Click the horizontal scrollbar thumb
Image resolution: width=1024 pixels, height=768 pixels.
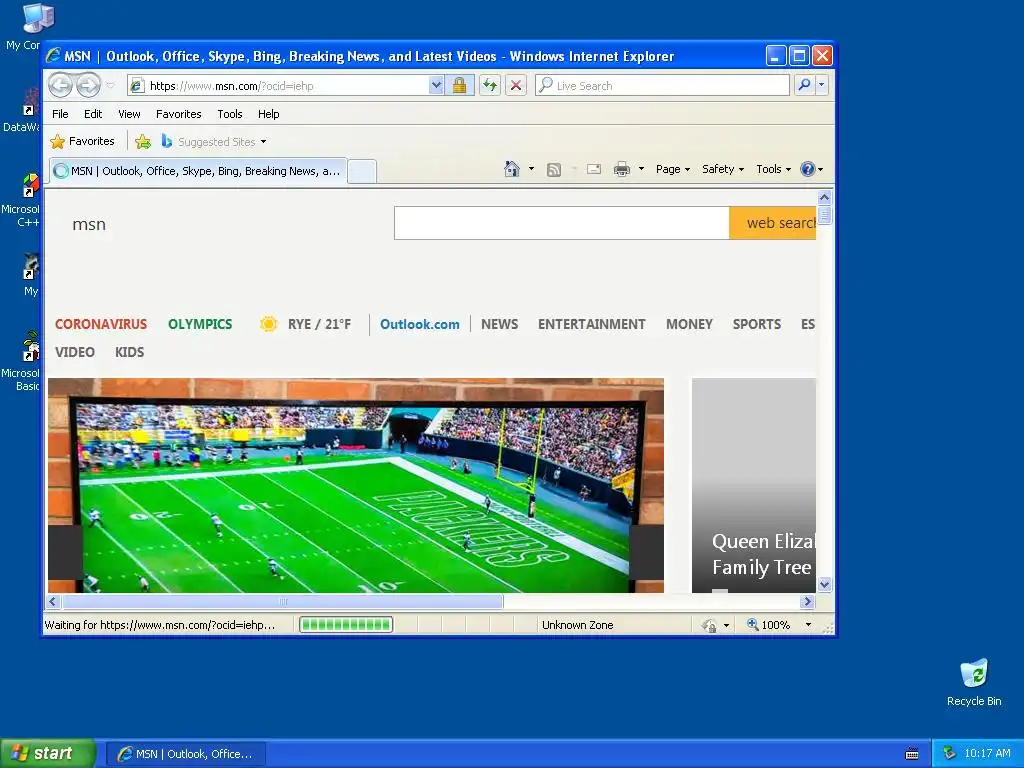click(282, 601)
